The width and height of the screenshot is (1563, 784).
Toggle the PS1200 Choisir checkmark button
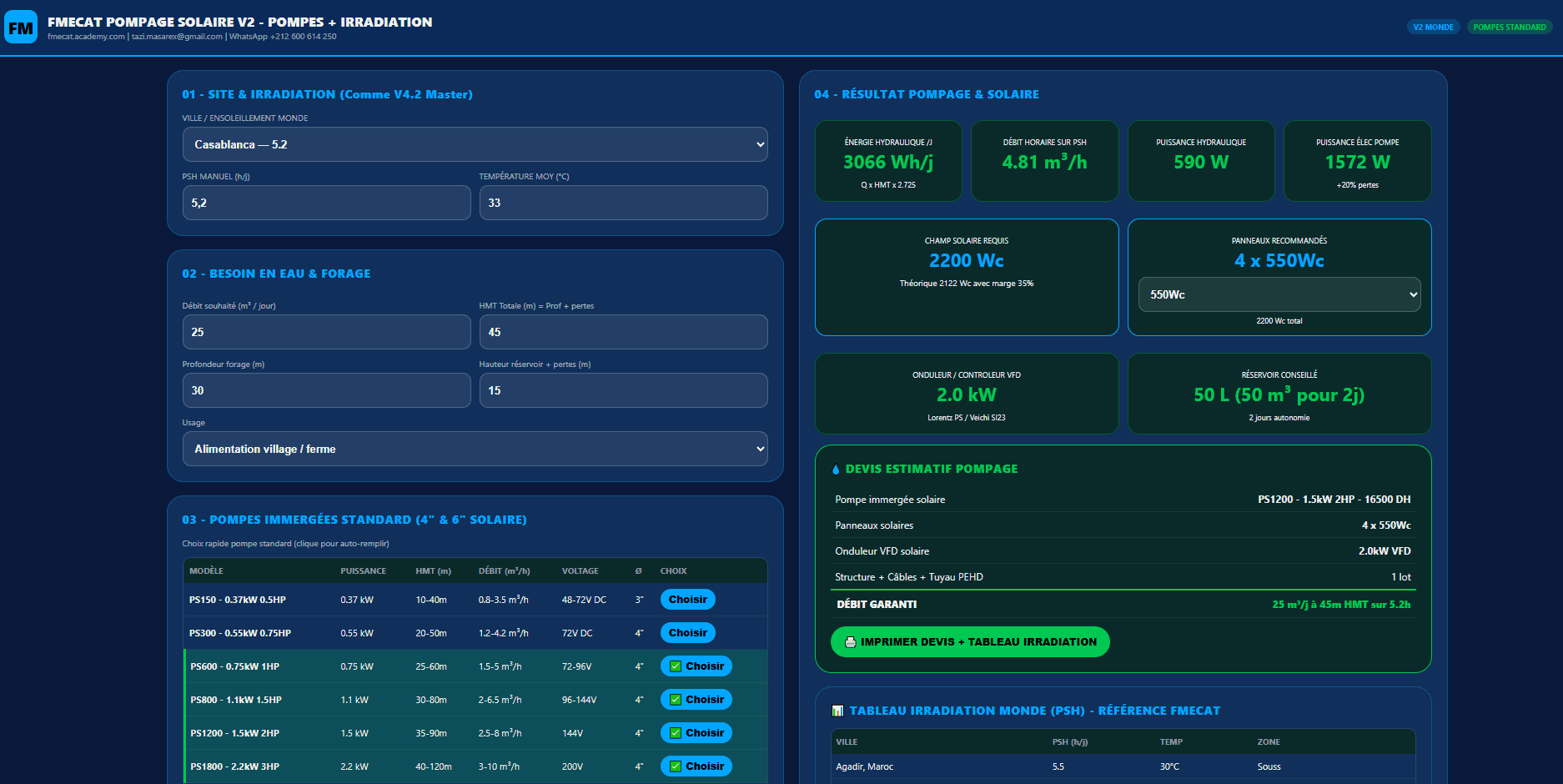696,733
